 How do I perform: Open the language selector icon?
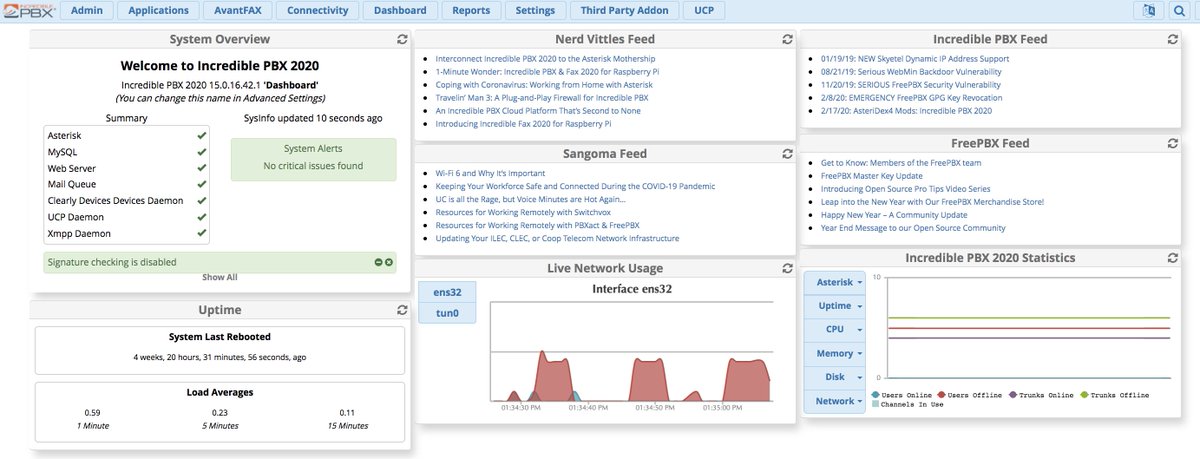click(x=1147, y=11)
